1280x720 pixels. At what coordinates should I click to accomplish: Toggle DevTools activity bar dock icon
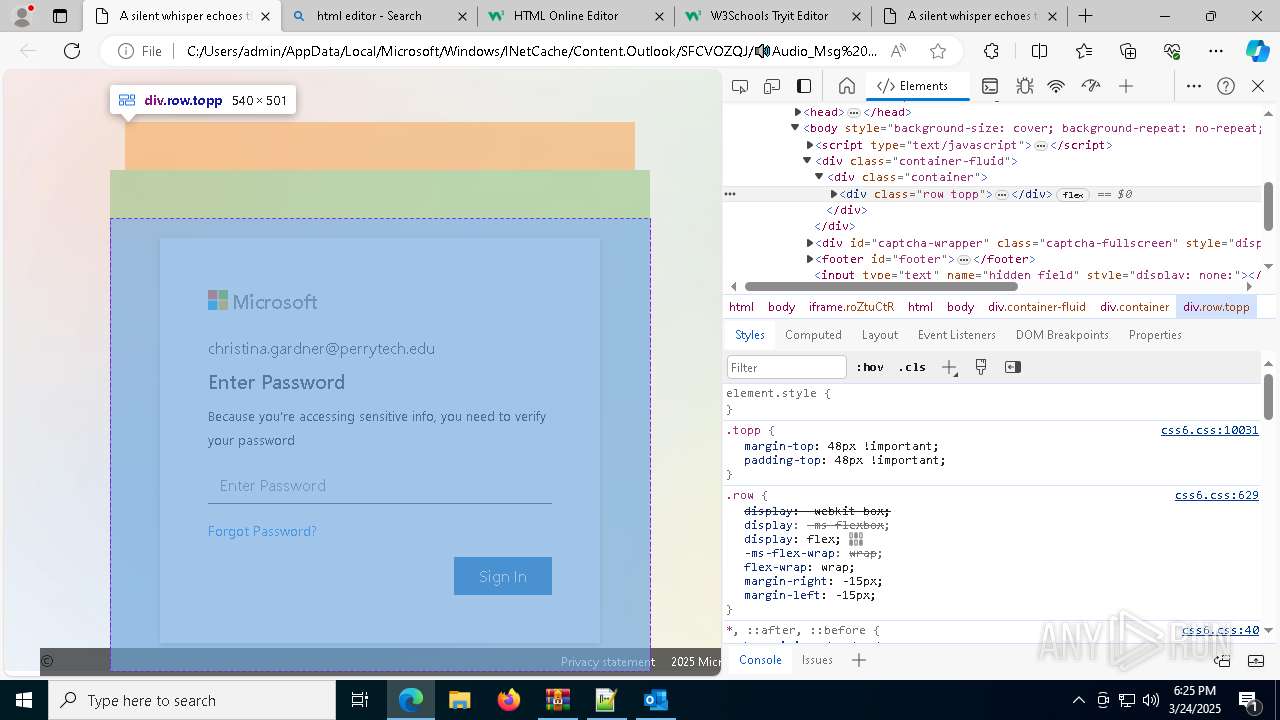point(804,86)
